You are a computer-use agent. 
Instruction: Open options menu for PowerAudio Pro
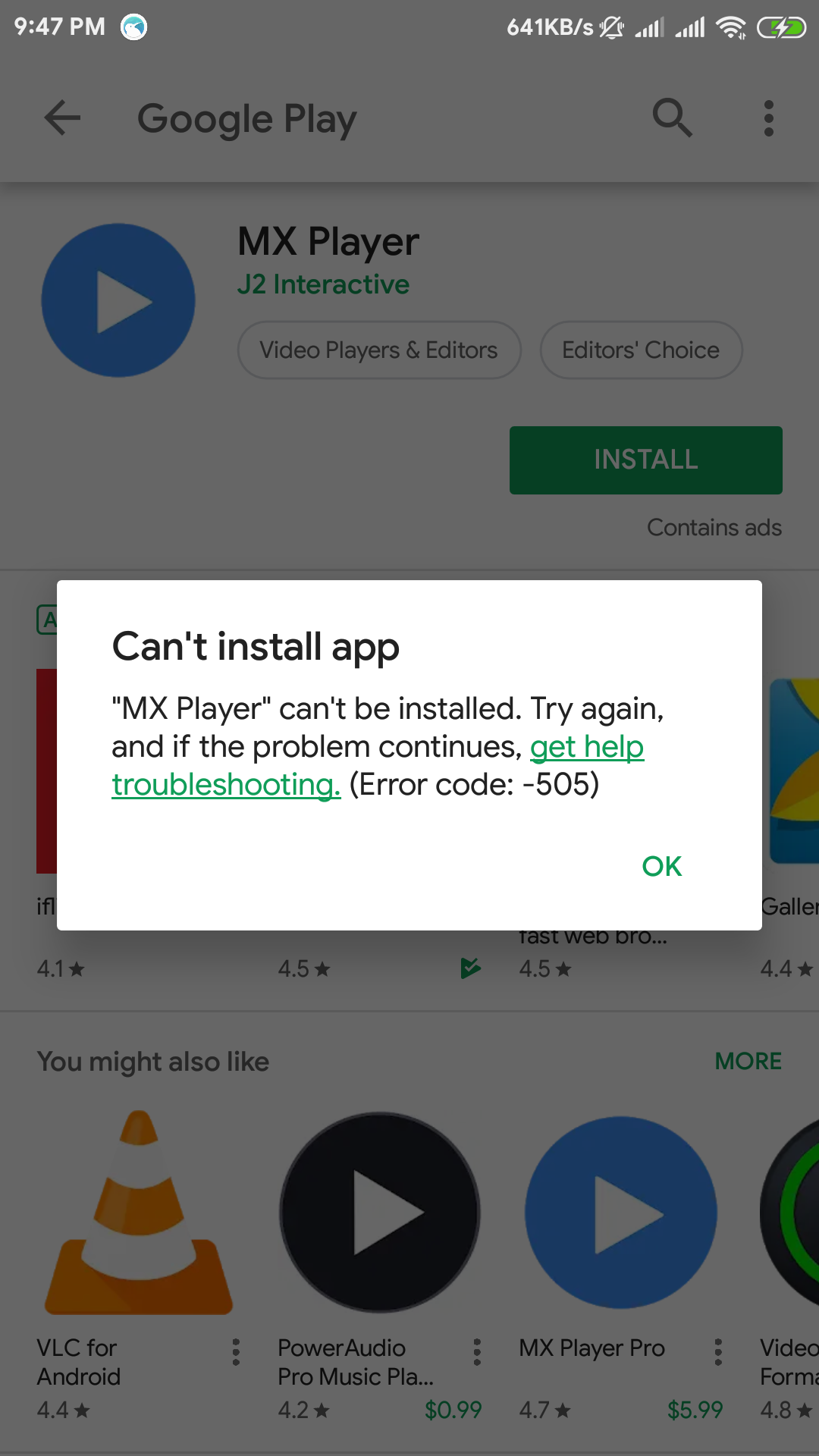click(477, 1352)
